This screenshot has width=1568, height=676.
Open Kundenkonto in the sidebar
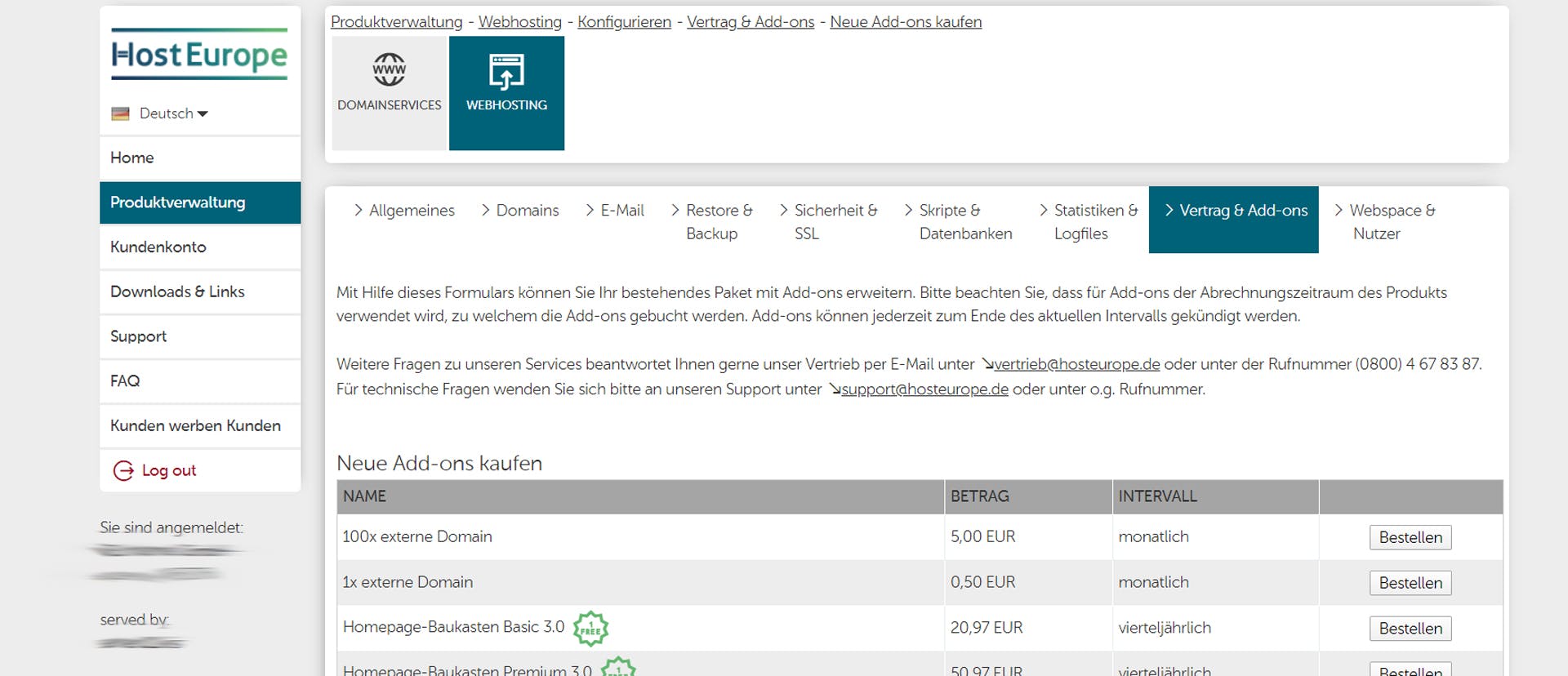(200, 247)
